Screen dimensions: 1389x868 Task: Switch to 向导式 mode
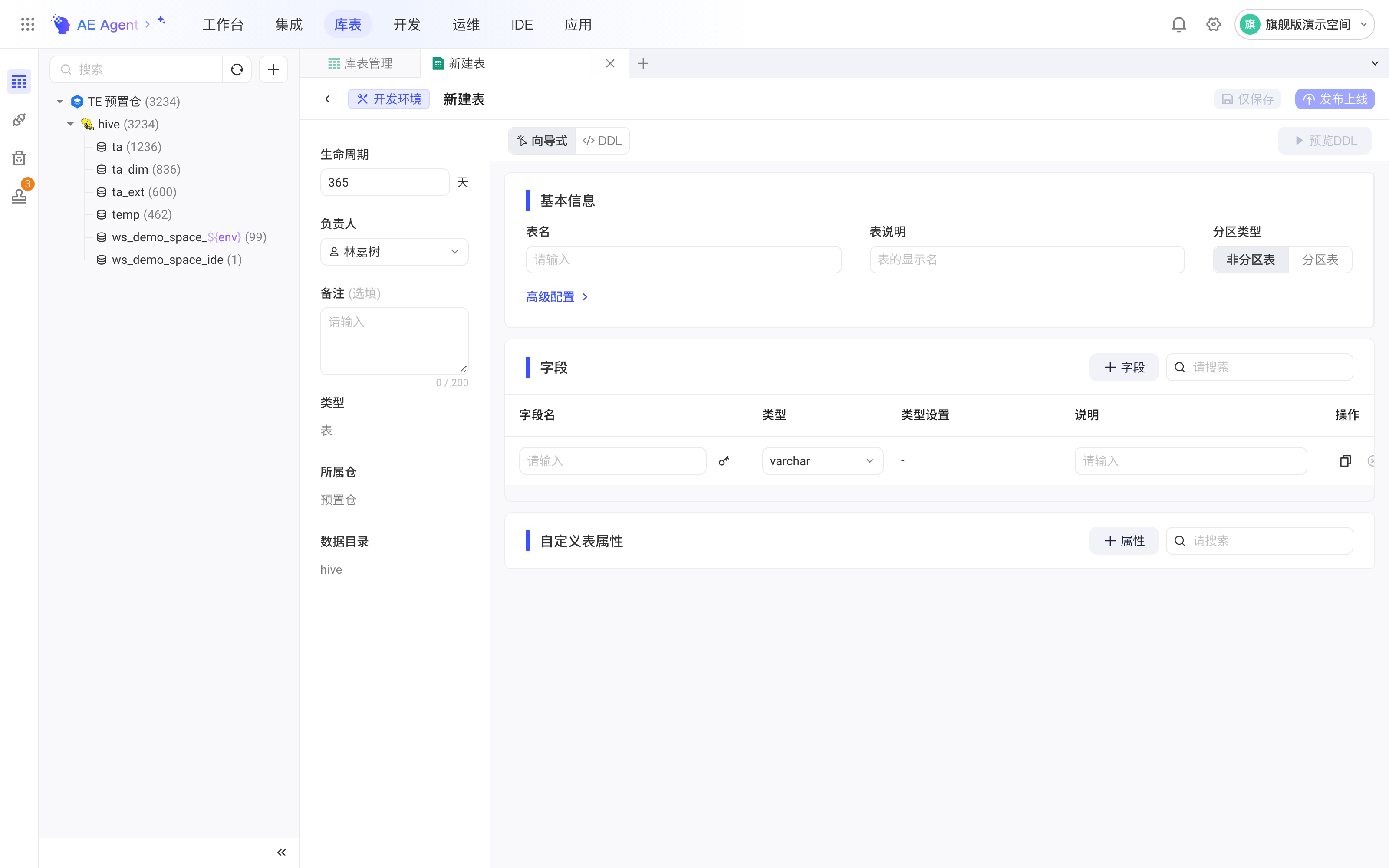(542, 141)
